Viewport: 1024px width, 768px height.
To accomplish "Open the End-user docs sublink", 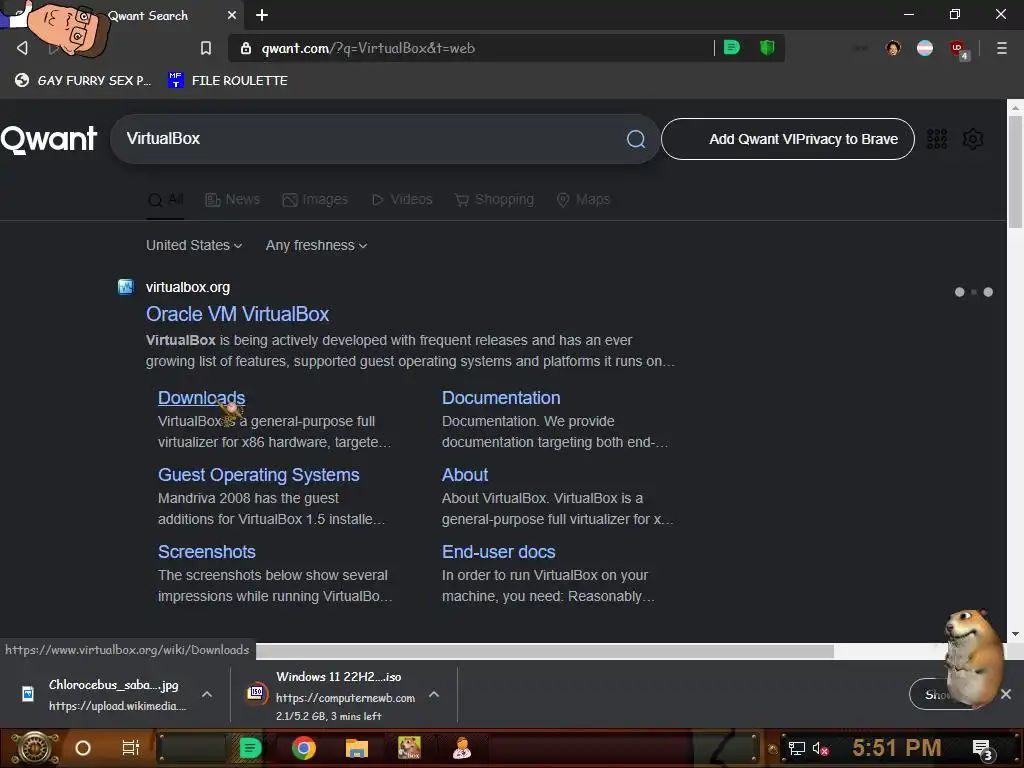I will (498, 552).
